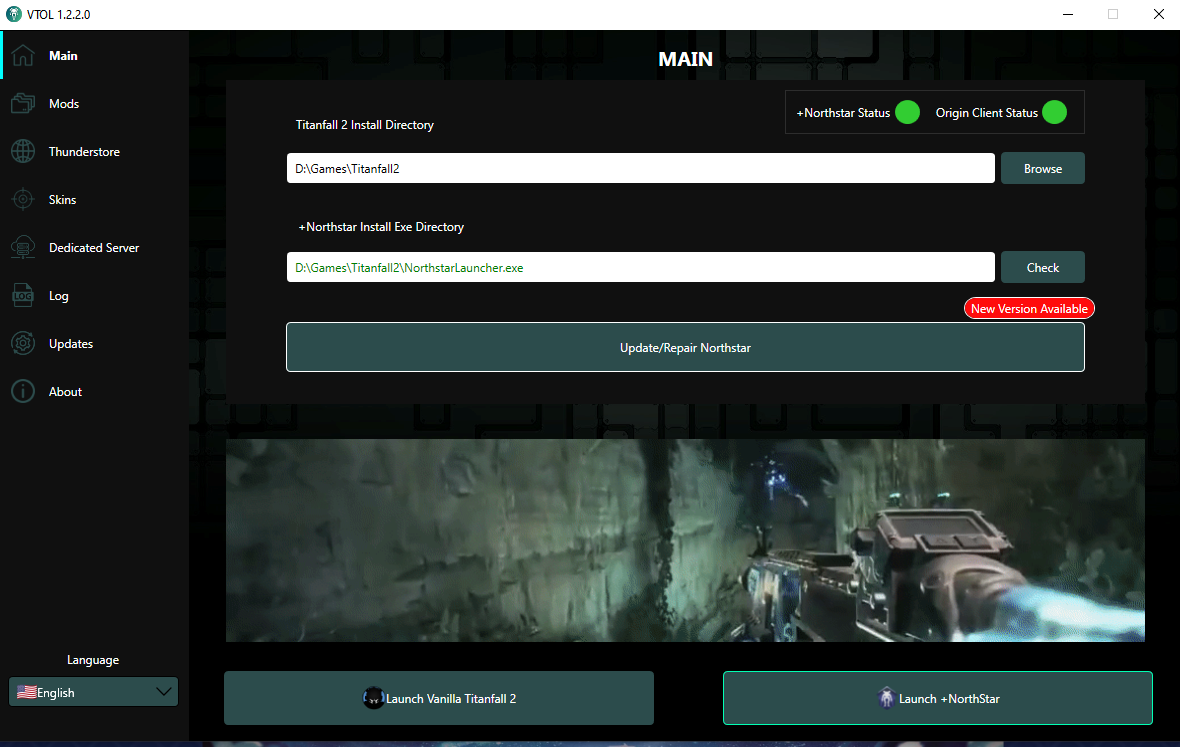The image size is (1180, 747).
Task: Click the language dropdown chevron arrow
Action: pos(163,692)
